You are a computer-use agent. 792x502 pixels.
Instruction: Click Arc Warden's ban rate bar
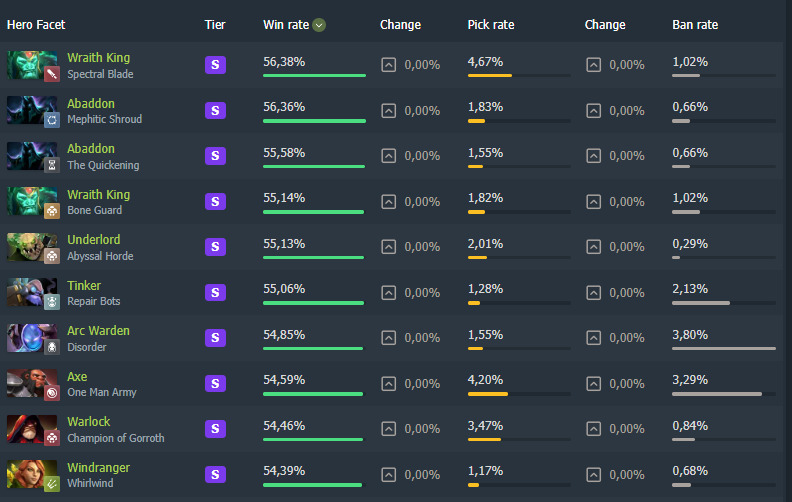(724, 348)
